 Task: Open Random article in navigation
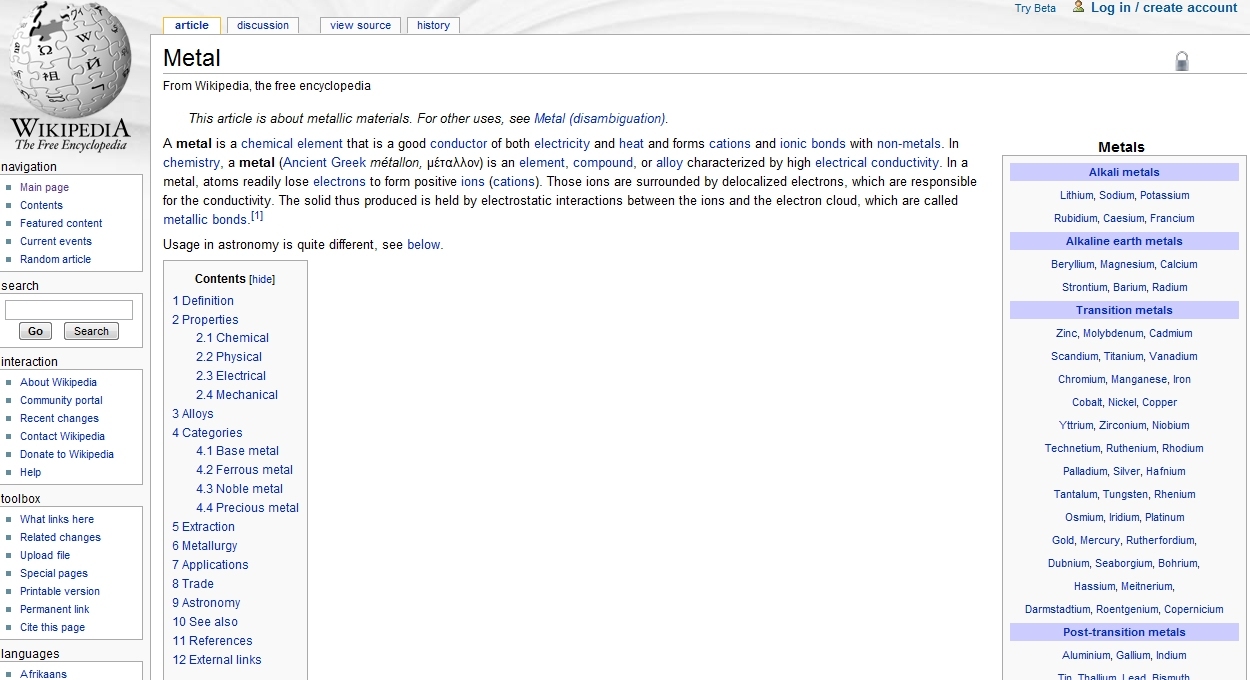point(55,259)
